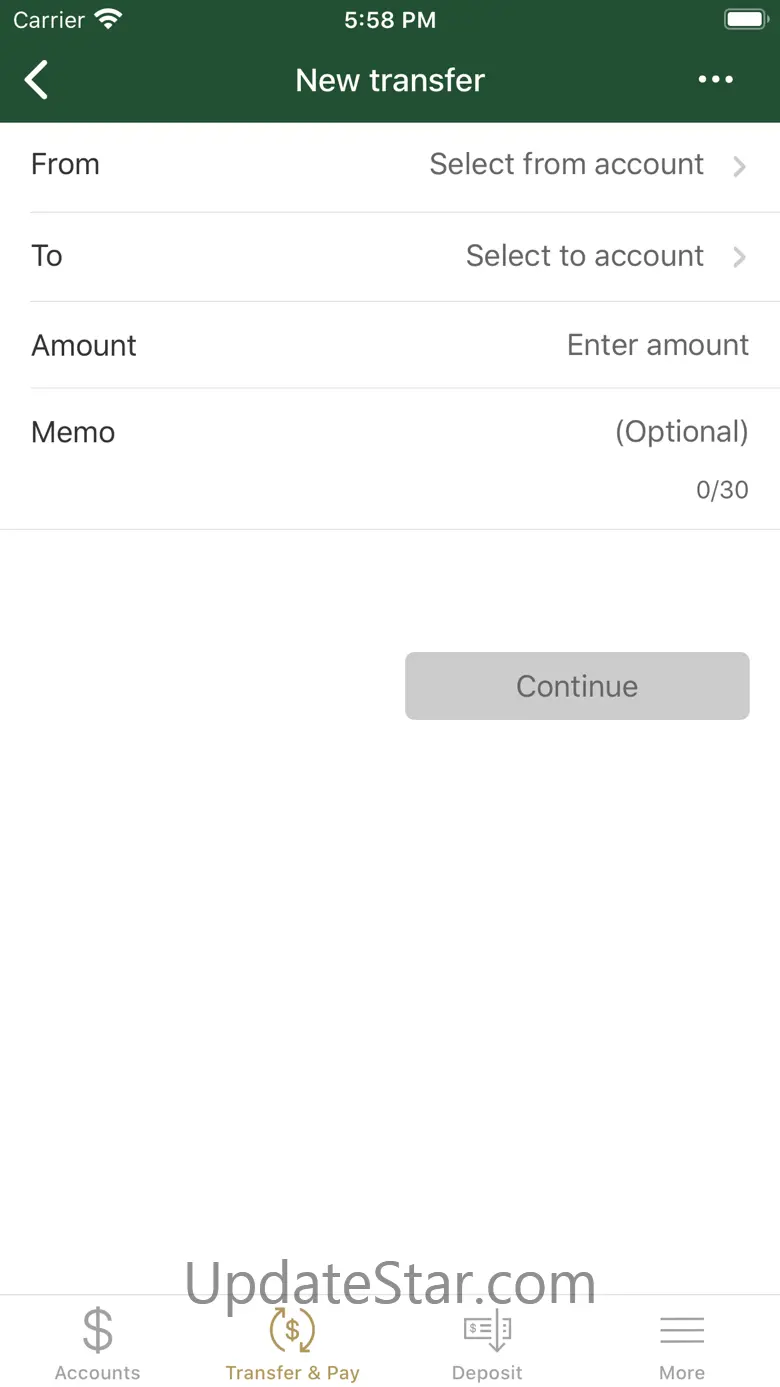Viewport: 780px width, 1387px height.
Task: Open the three-dot options menu
Action: click(x=715, y=80)
